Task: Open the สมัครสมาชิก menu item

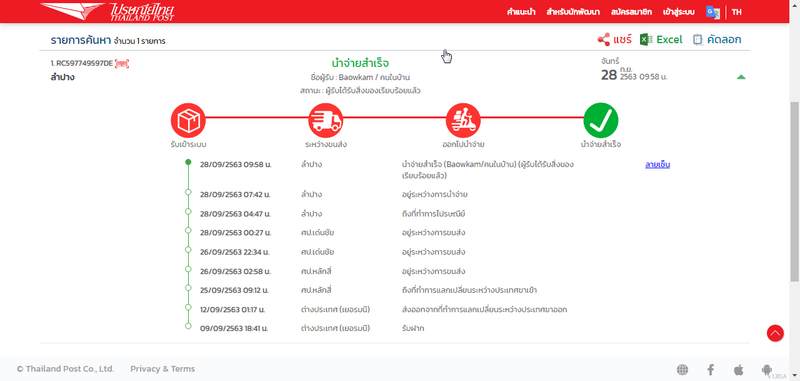Action: pos(631,12)
